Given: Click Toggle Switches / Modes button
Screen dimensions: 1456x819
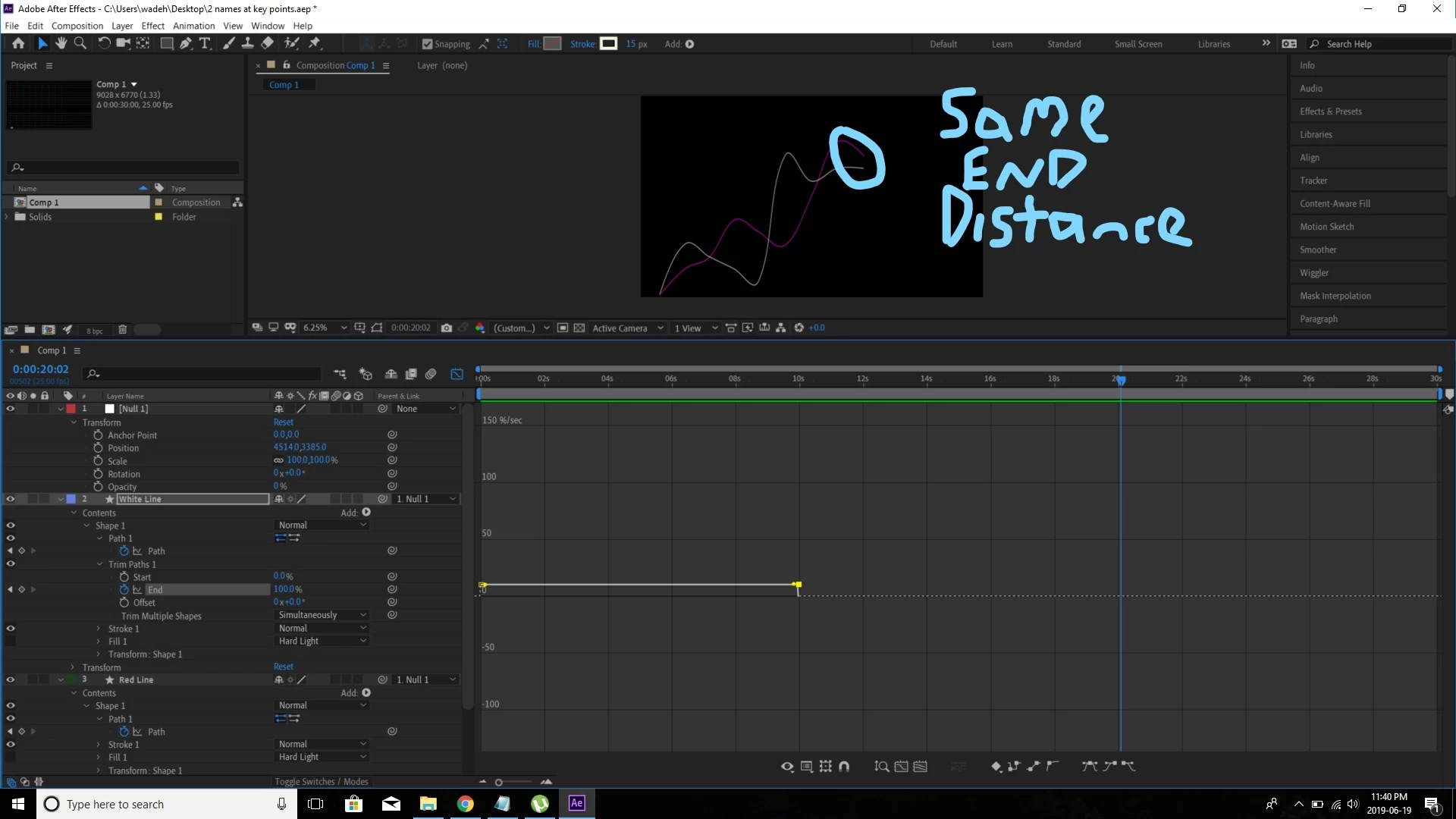Looking at the screenshot, I should (x=321, y=782).
